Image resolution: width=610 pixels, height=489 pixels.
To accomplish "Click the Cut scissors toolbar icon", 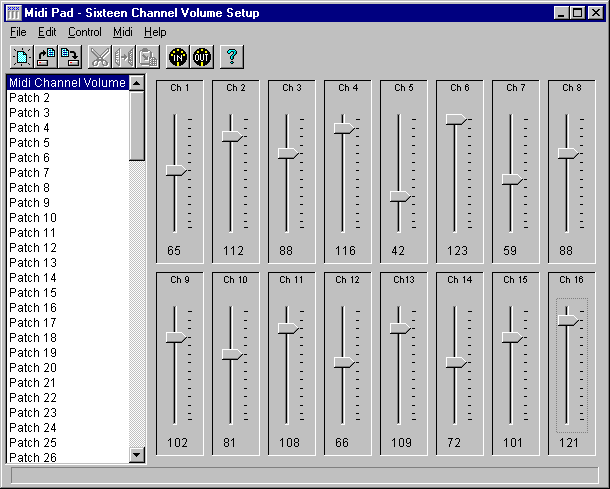I will pyautogui.click(x=99, y=56).
